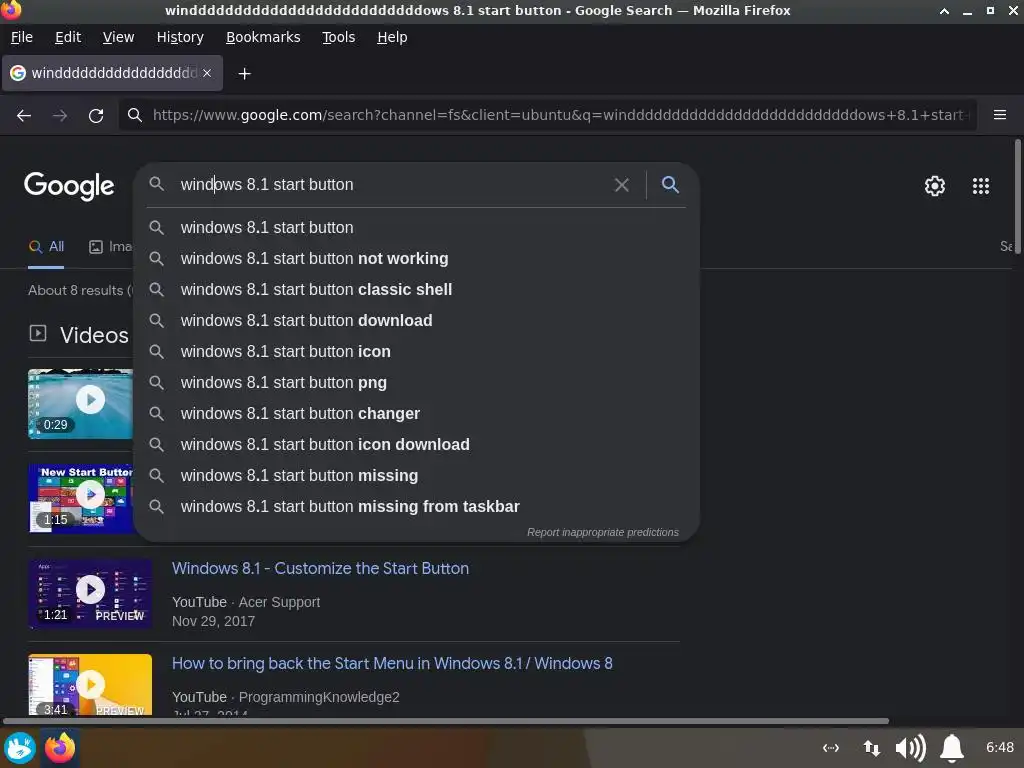Choose suggestion ending 'not working'
The image size is (1024, 768).
pyautogui.click(x=416, y=259)
